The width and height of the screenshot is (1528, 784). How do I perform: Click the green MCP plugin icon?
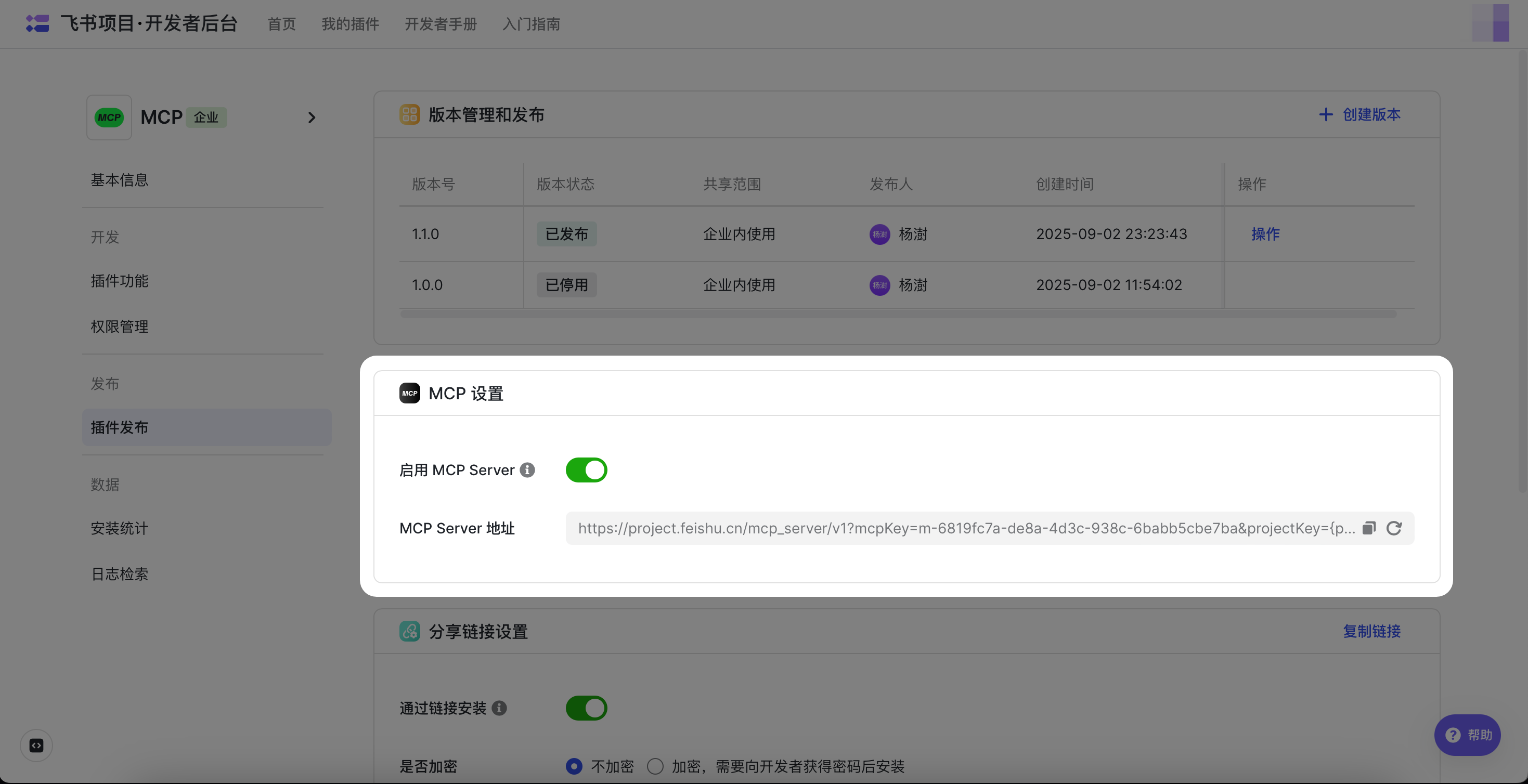pyautogui.click(x=109, y=117)
